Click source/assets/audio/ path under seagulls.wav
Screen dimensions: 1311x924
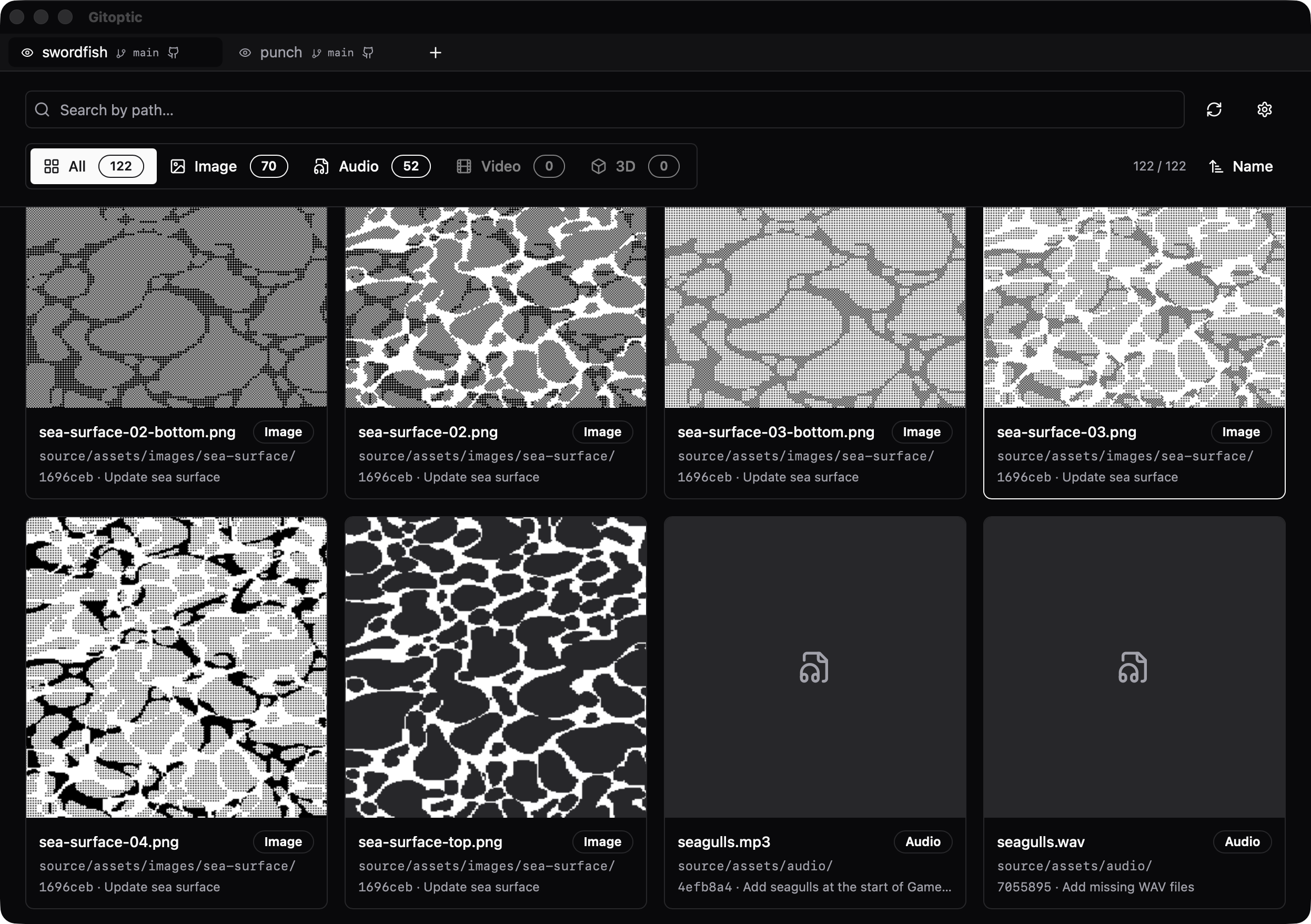pyautogui.click(x=1074, y=866)
